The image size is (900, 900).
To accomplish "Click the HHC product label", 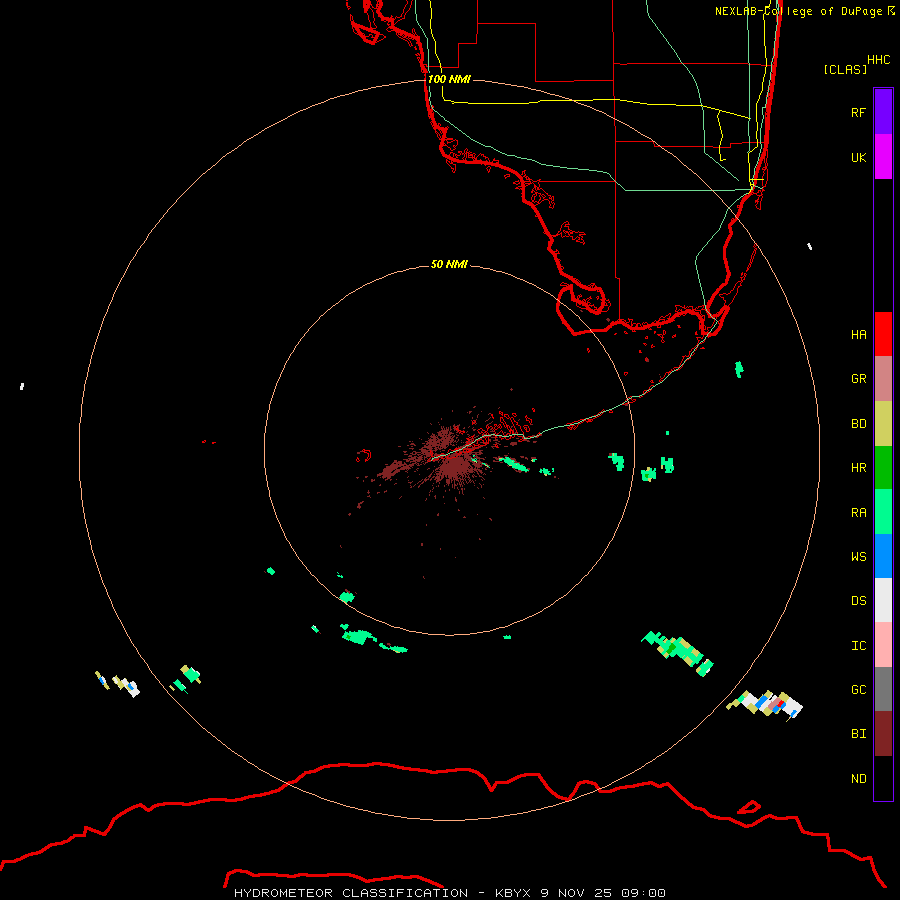I will (x=878, y=60).
